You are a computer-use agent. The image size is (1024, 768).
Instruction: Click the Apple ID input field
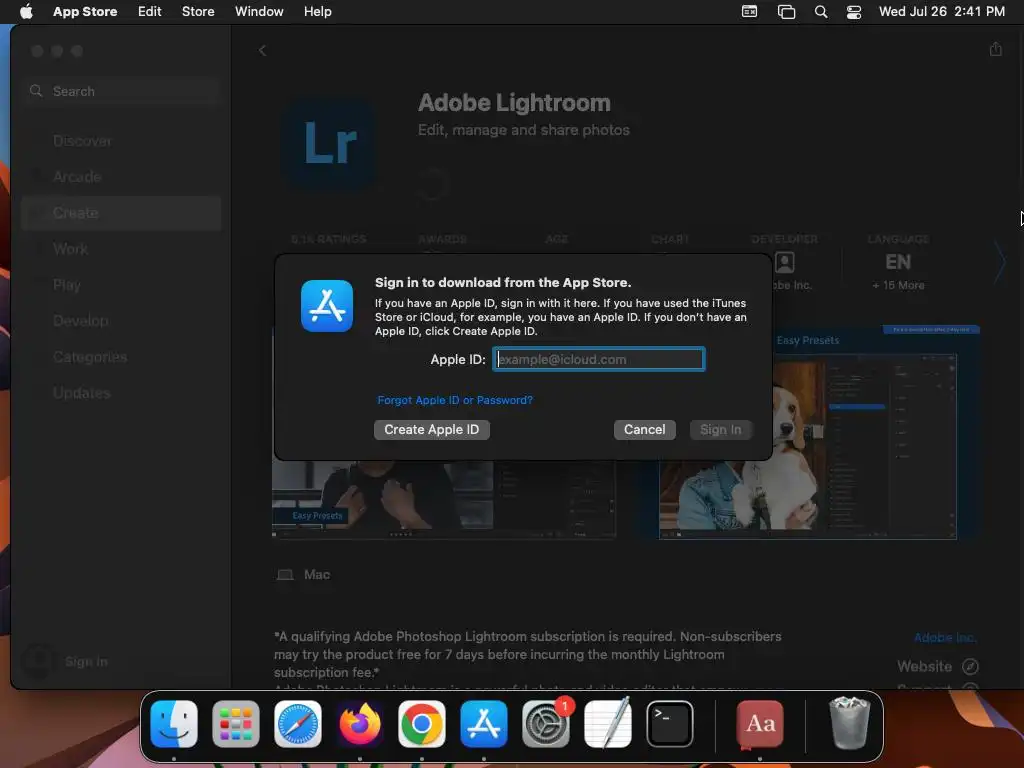click(598, 359)
